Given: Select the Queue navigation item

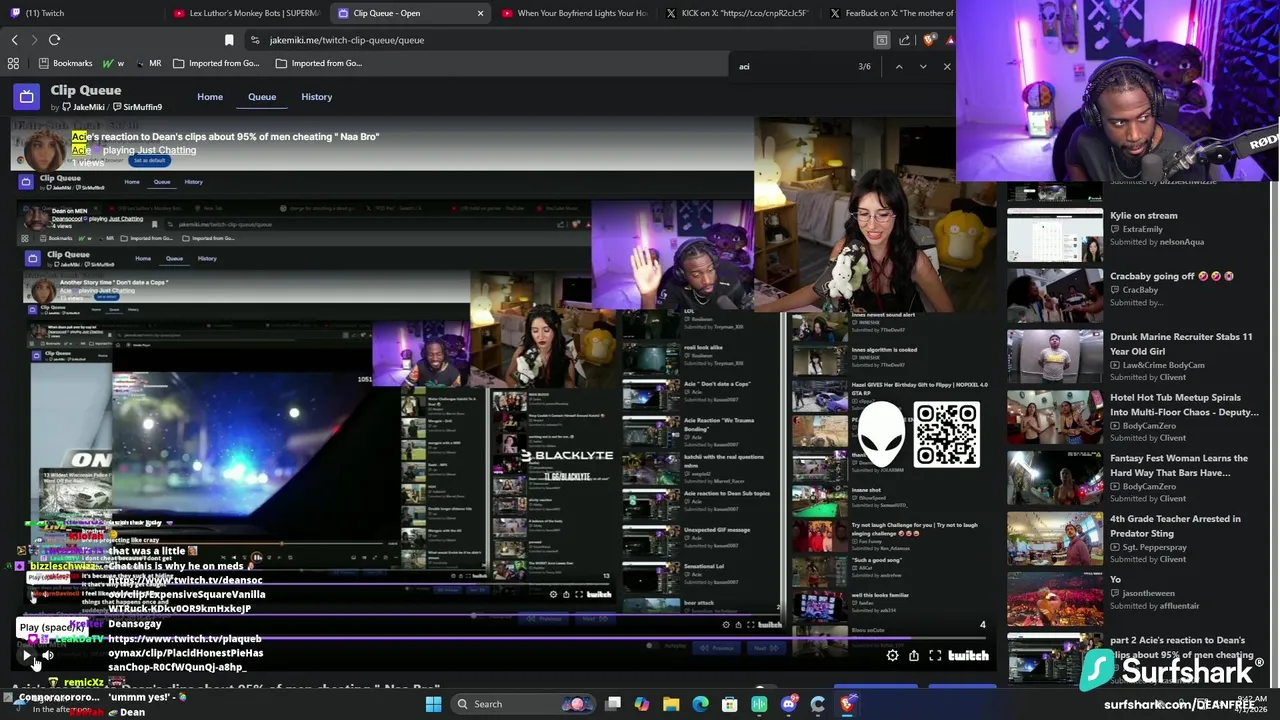Looking at the screenshot, I should [x=262, y=97].
